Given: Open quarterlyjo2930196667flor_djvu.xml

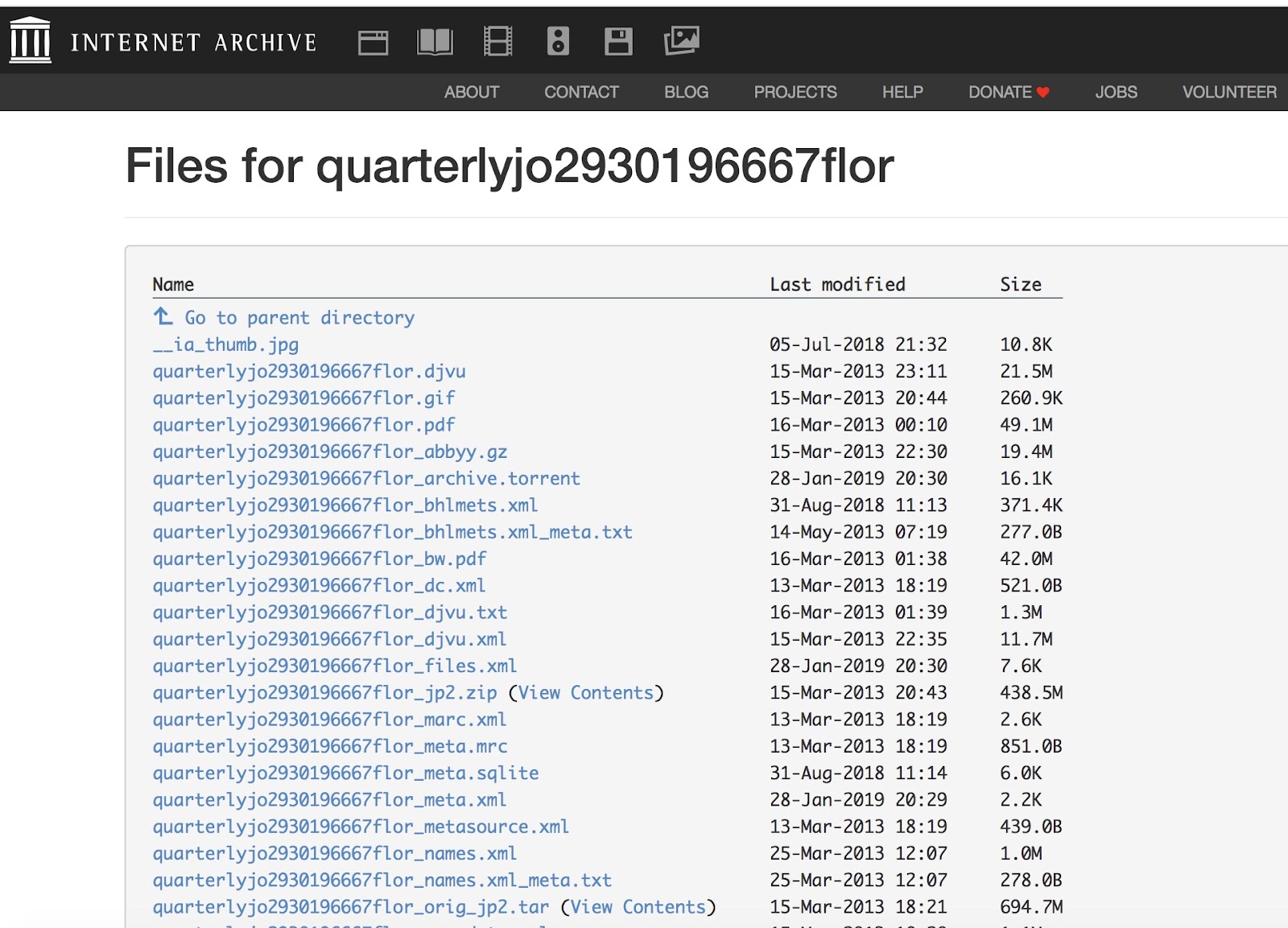Looking at the screenshot, I should (330, 639).
